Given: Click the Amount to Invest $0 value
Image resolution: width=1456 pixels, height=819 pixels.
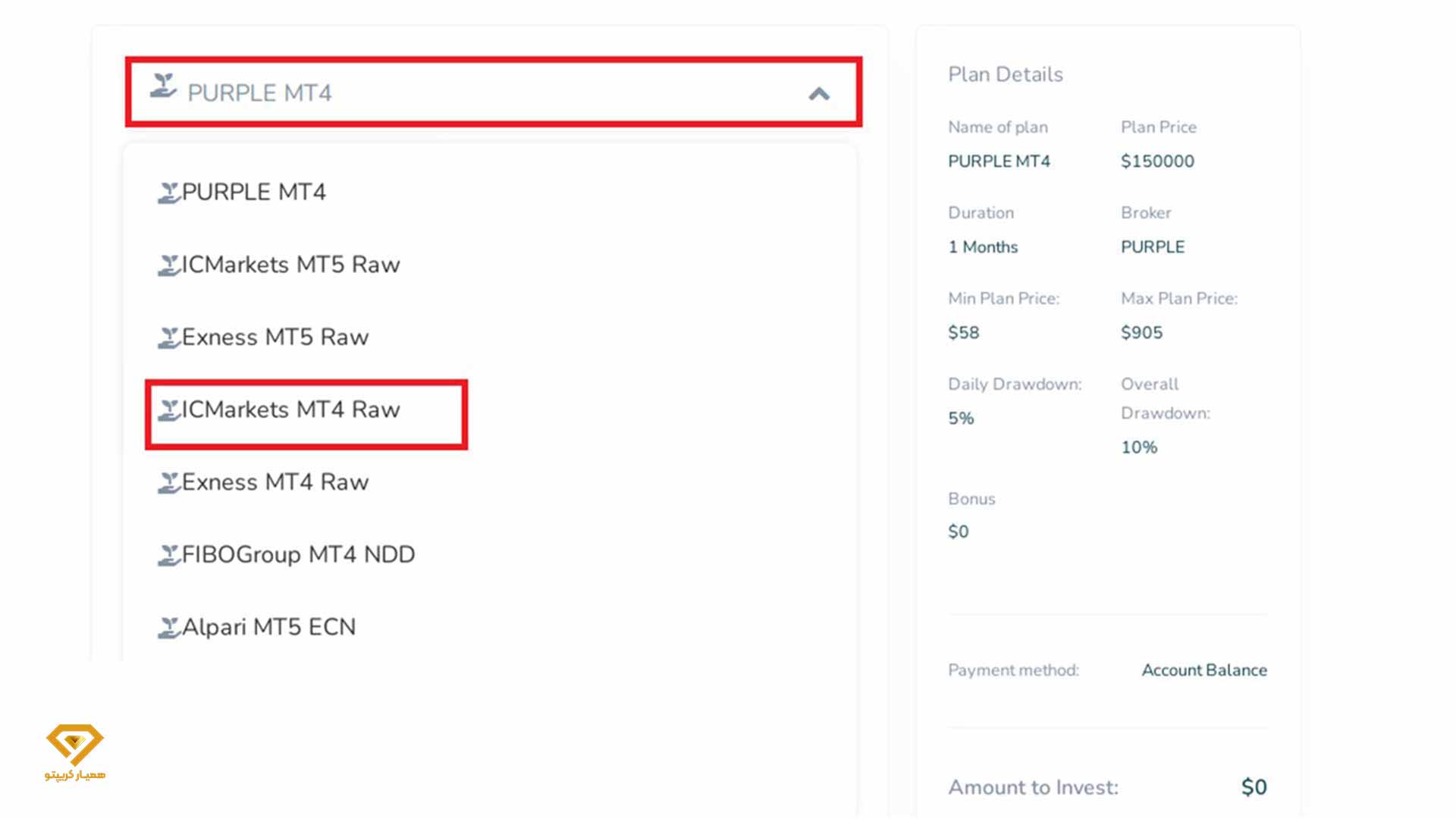Looking at the screenshot, I should (1254, 787).
